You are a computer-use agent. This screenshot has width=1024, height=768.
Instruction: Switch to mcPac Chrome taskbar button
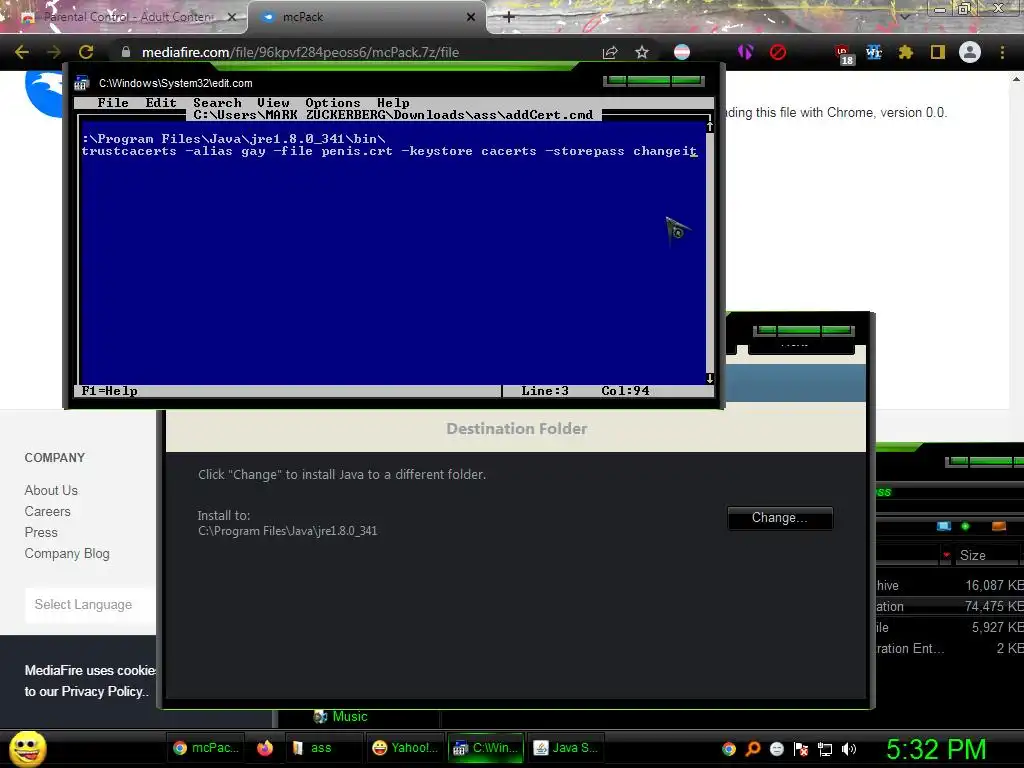[x=206, y=748]
